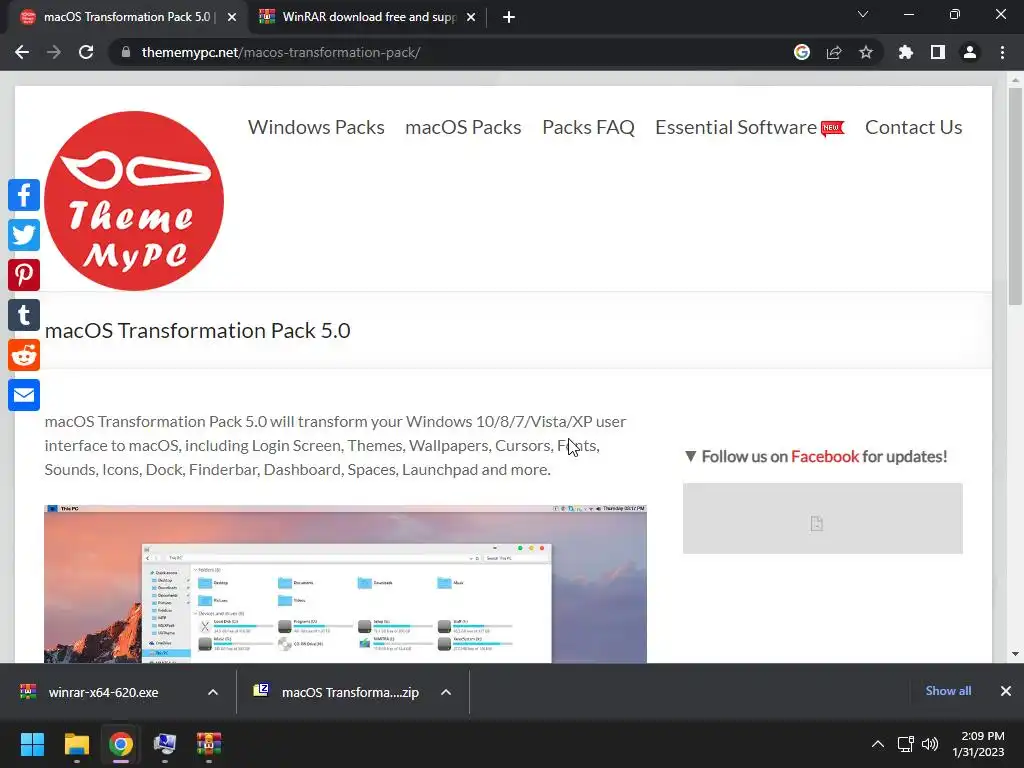1024x768 pixels.
Task: Open Chrome three-dot menu
Action: pos(1002,52)
